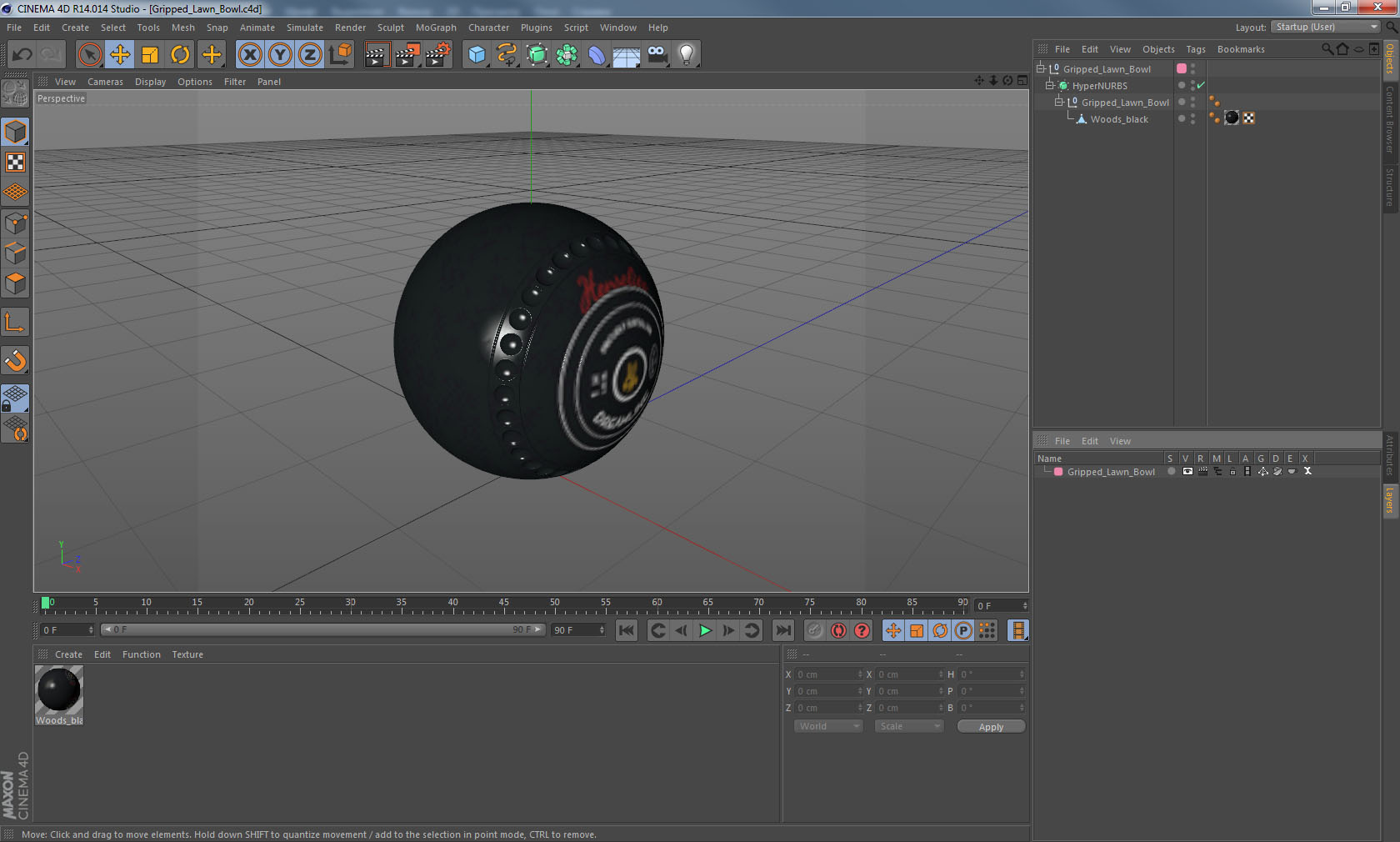This screenshot has width=1400, height=842.
Task: Open Render Settings icon
Action: pos(437,55)
